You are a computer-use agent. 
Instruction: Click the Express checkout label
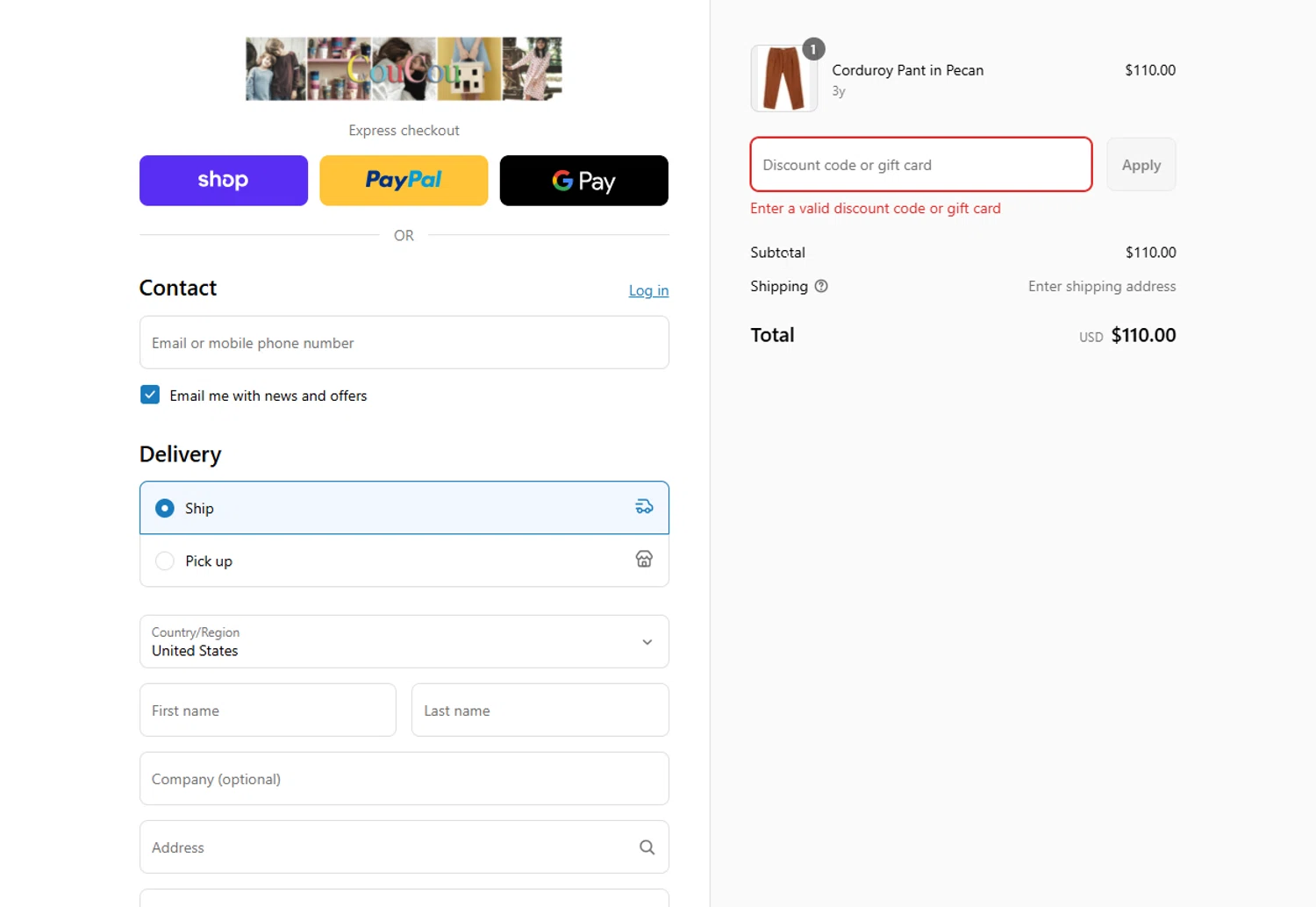pos(404,130)
